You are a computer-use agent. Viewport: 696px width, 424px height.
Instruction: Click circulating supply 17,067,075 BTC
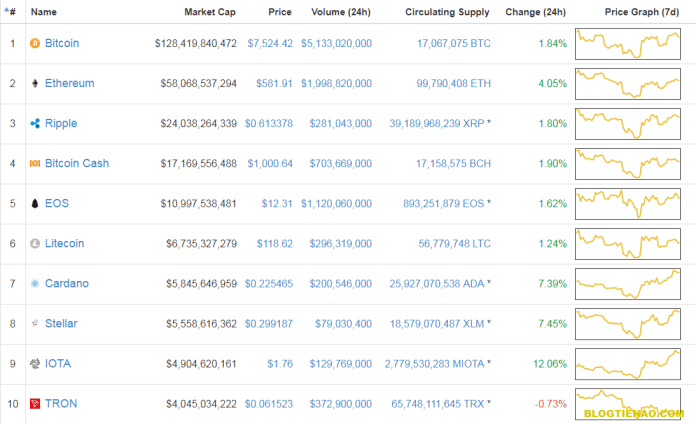[x=454, y=44]
